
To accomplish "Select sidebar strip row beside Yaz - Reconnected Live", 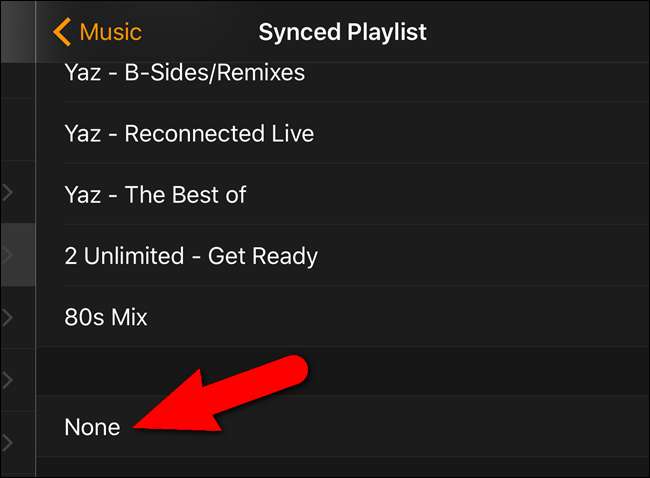I will point(18,130).
